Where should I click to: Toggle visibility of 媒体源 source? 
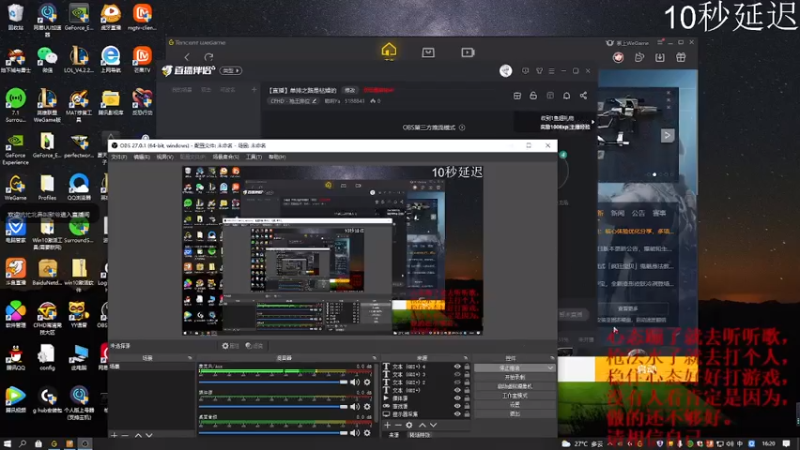pos(457,398)
